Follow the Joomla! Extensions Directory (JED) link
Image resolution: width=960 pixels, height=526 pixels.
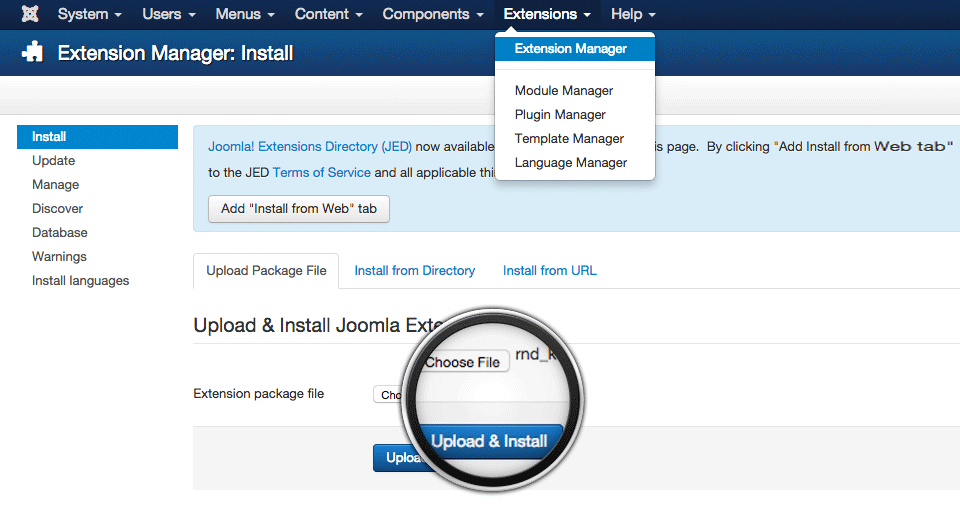coord(310,146)
